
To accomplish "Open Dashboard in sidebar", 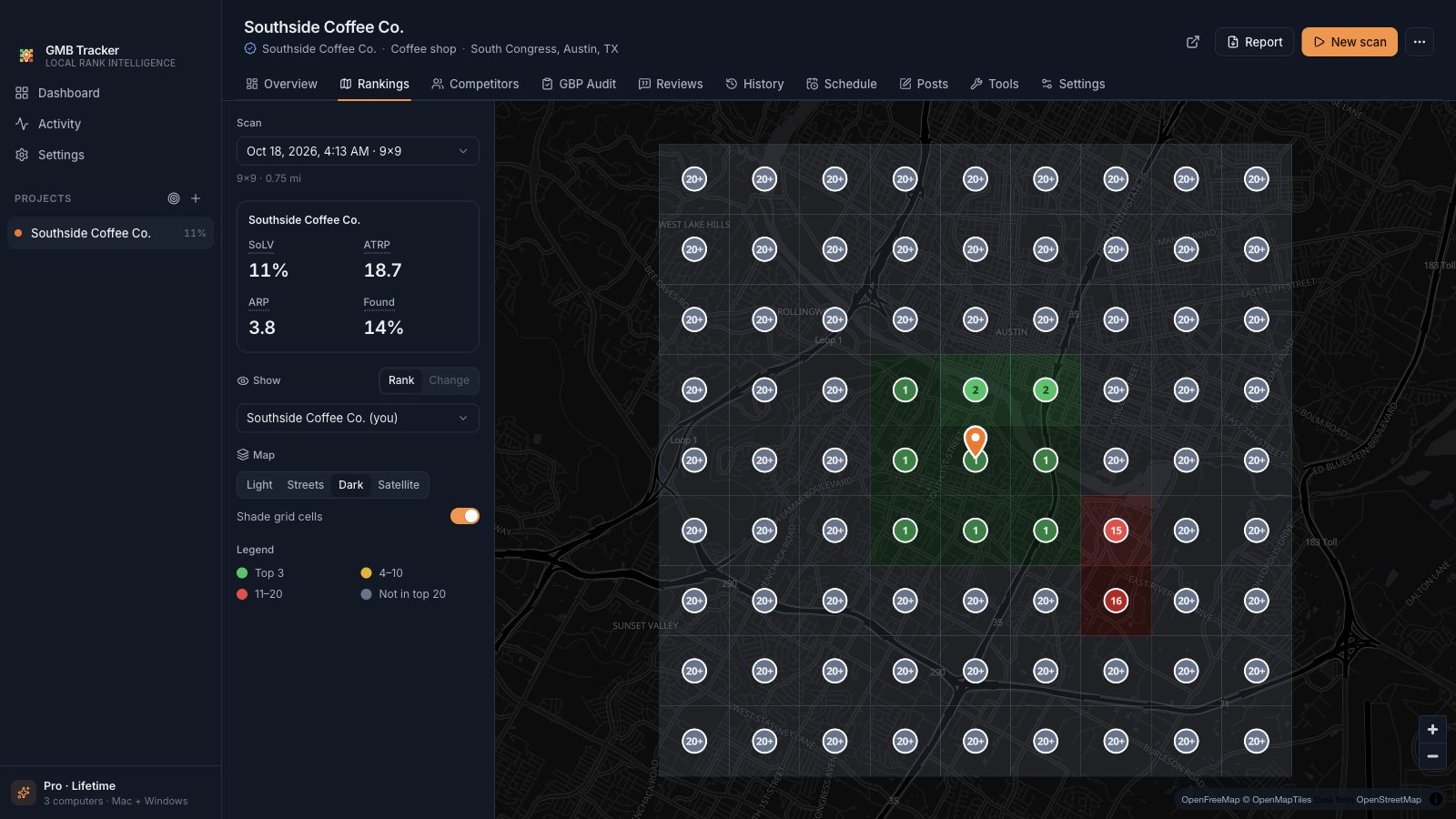I will click(x=110, y=93).
